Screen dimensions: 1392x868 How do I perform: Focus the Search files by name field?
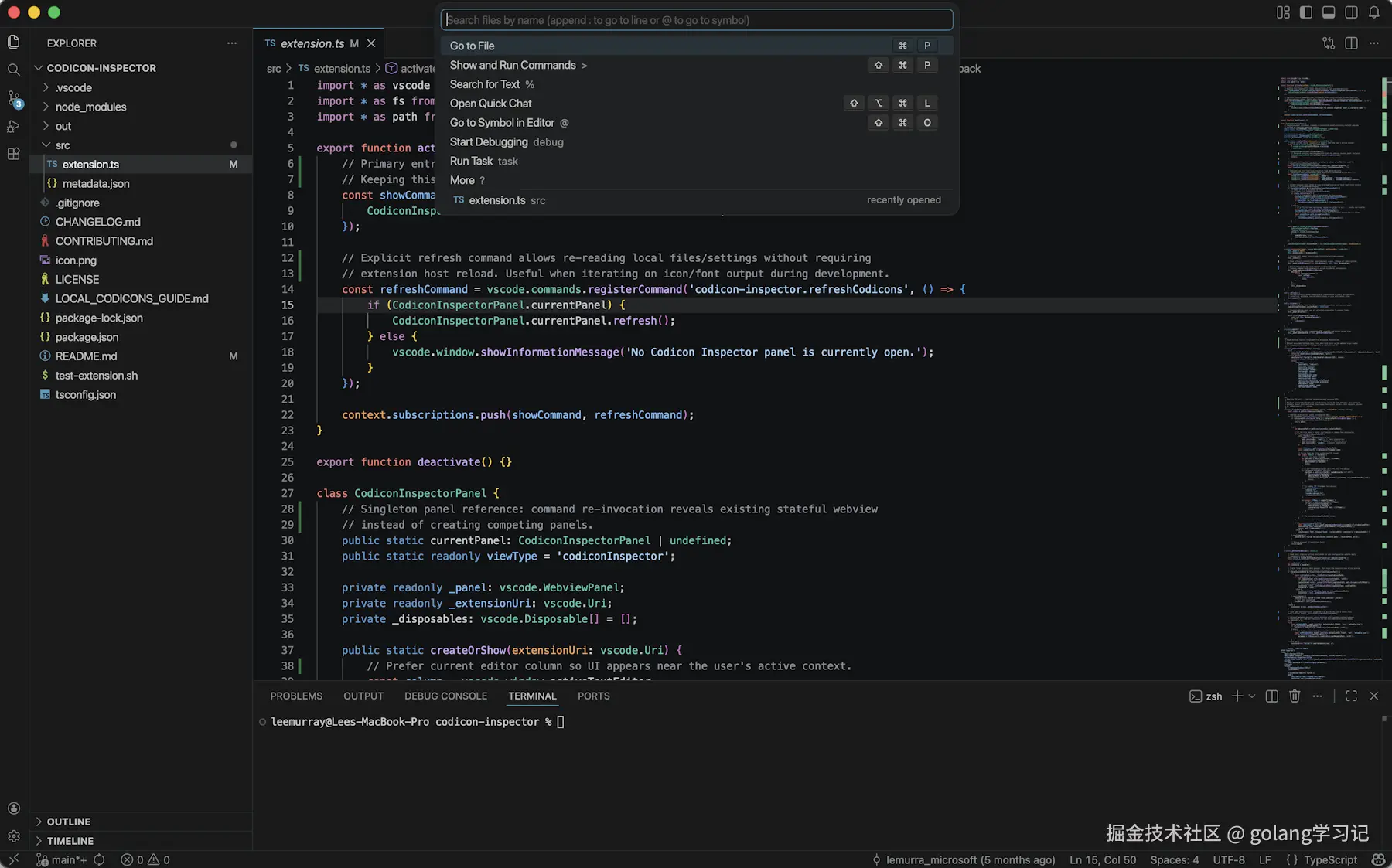click(x=697, y=20)
